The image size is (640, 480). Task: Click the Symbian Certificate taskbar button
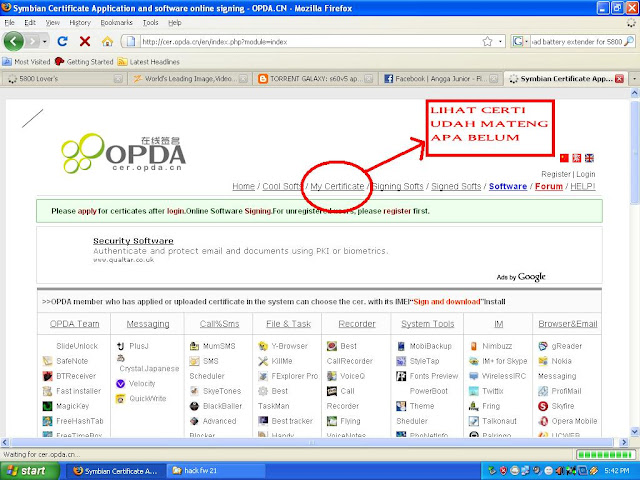click(x=116, y=471)
